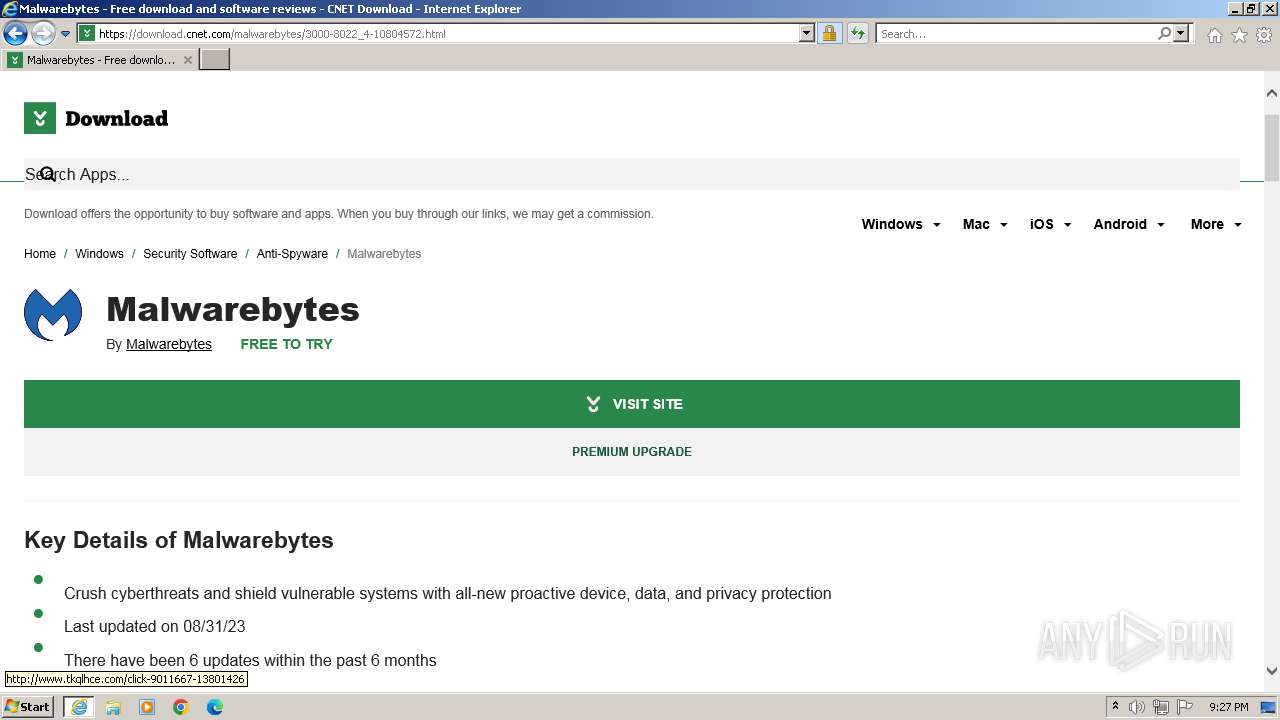The height and width of the screenshot is (720, 1280).
Task: Click the refresh page icon
Action: click(x=858, y=33)
